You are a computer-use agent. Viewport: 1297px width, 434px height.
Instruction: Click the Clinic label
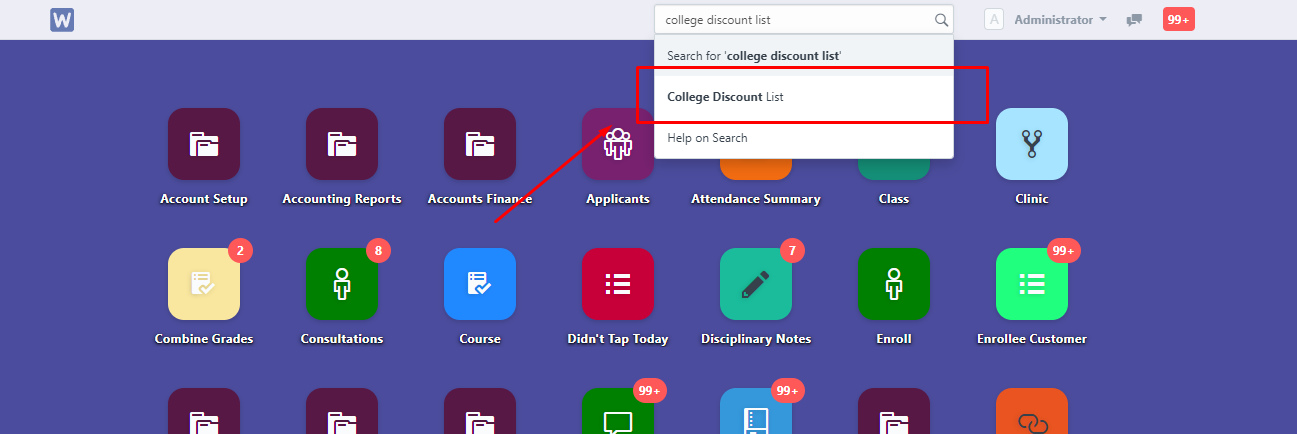(x=1032, y=199)
